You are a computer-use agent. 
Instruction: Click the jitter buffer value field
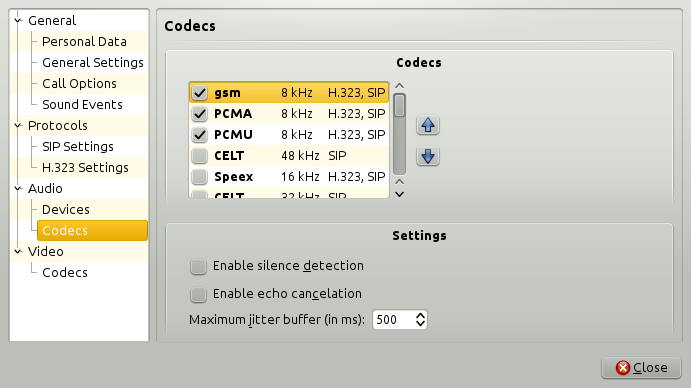pos(394,320)
